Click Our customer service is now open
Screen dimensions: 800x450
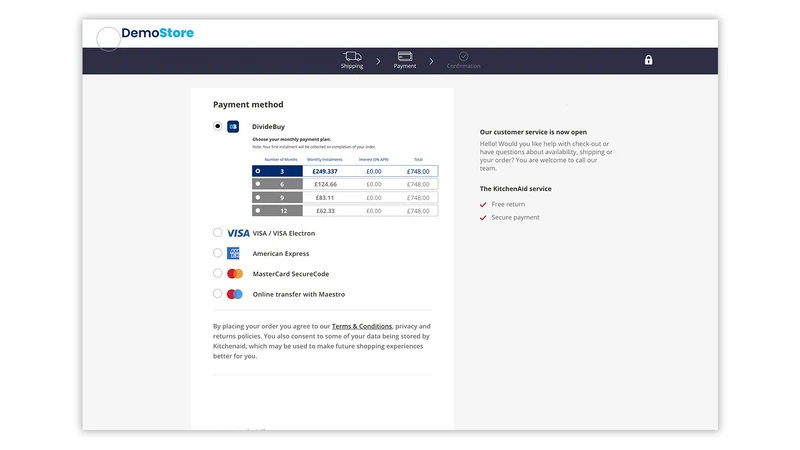(533, 132)
